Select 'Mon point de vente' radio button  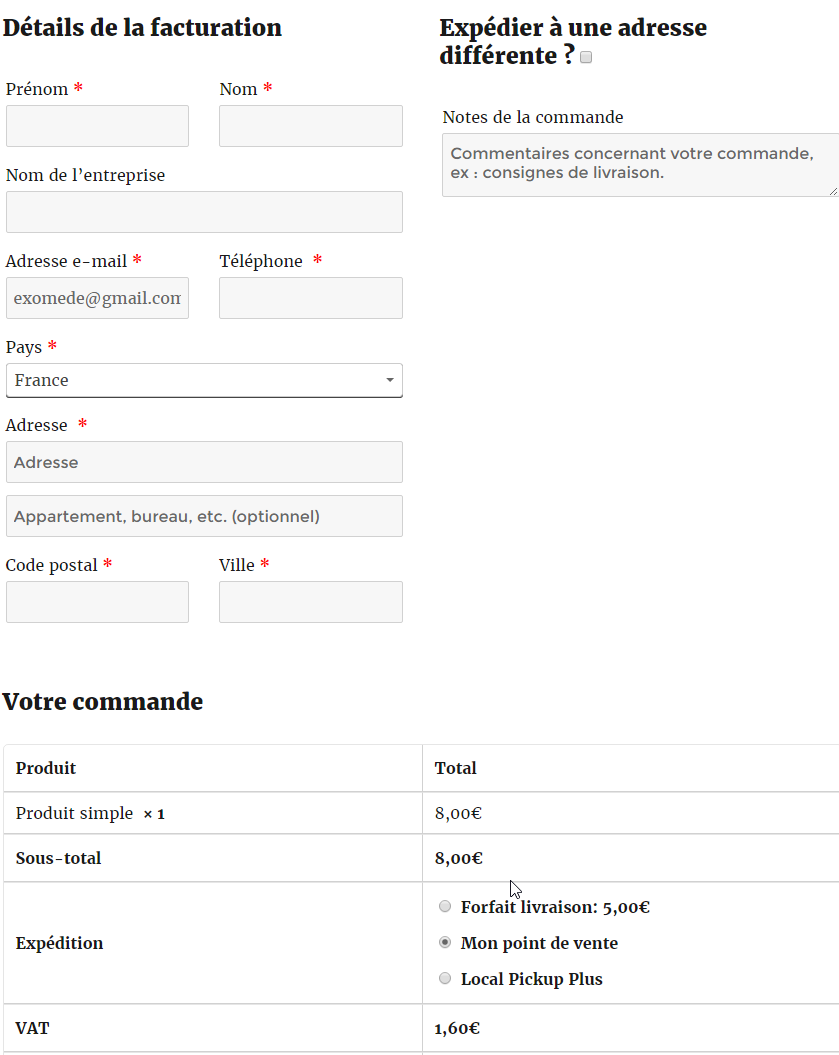point(445,942)
